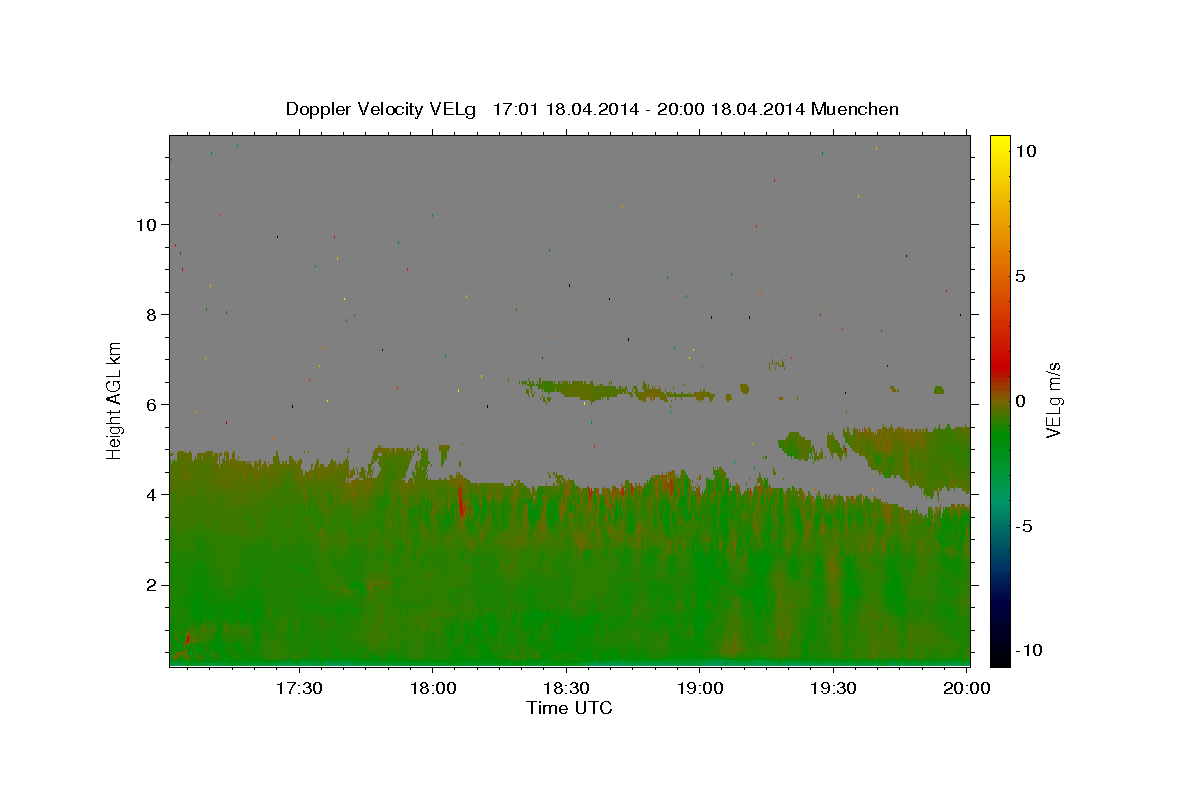Viewport: 1200px width, 800px height.
Task: Click the black bottom end of colorbar
Action: click(999, 658)
